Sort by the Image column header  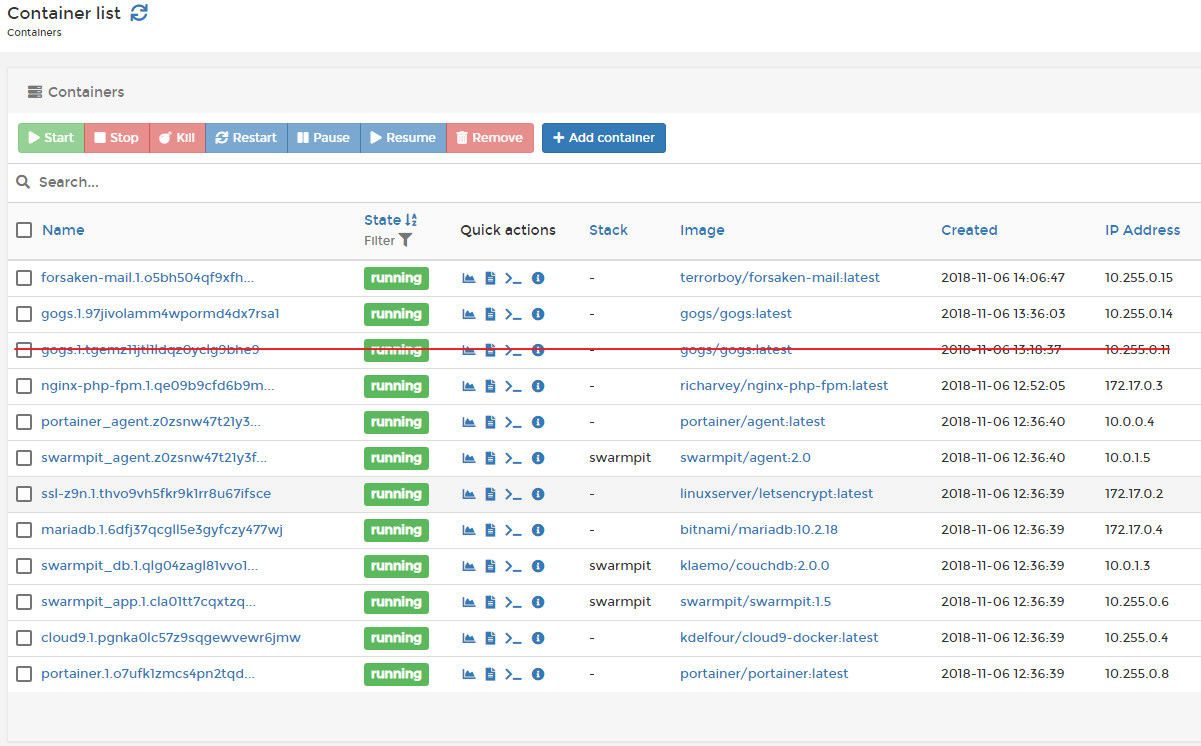tap(702, 230)
